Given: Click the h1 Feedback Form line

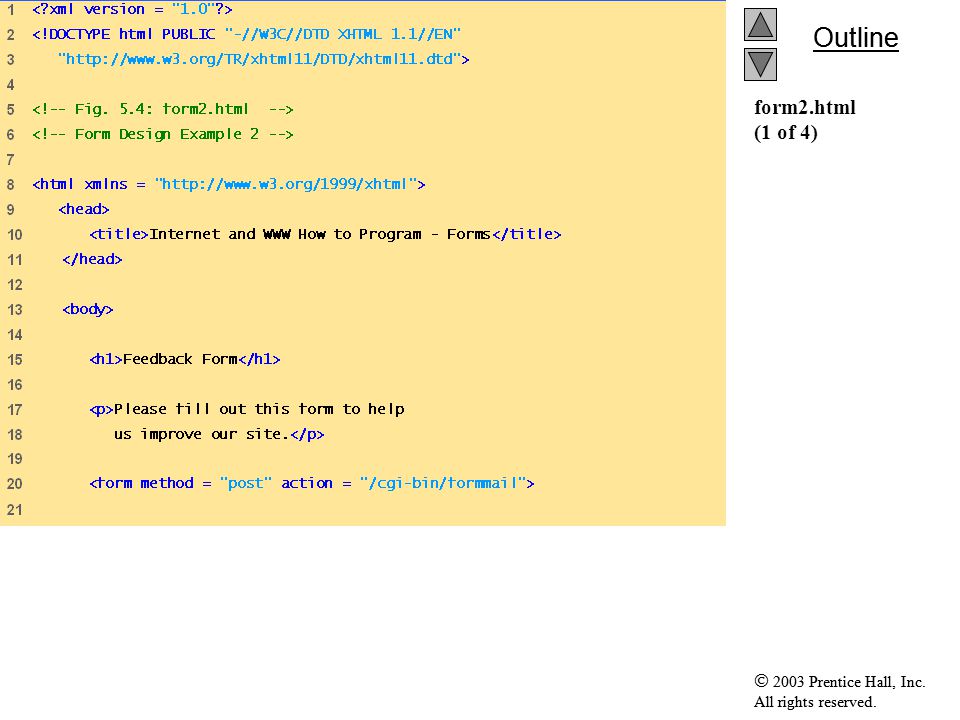Looking at the screenshot, I should point(185,359).
